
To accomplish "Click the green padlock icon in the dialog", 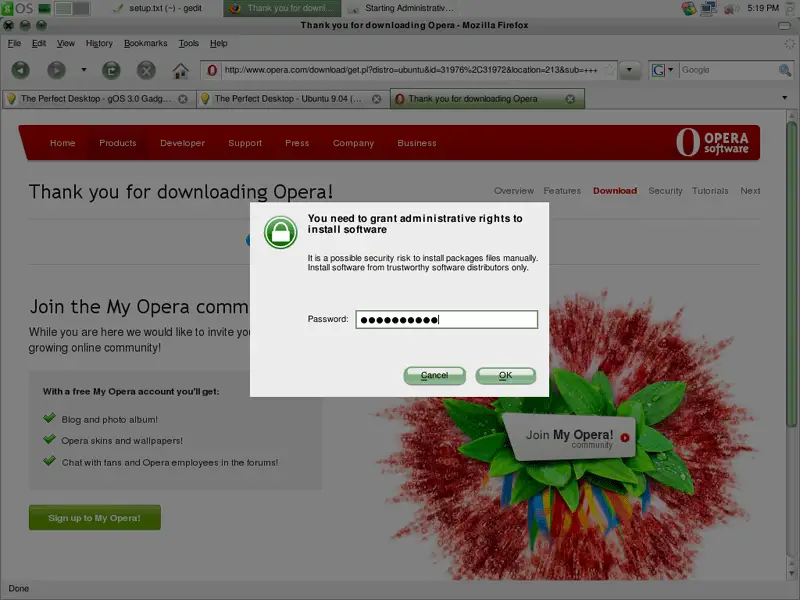I will tap(281, 232).
